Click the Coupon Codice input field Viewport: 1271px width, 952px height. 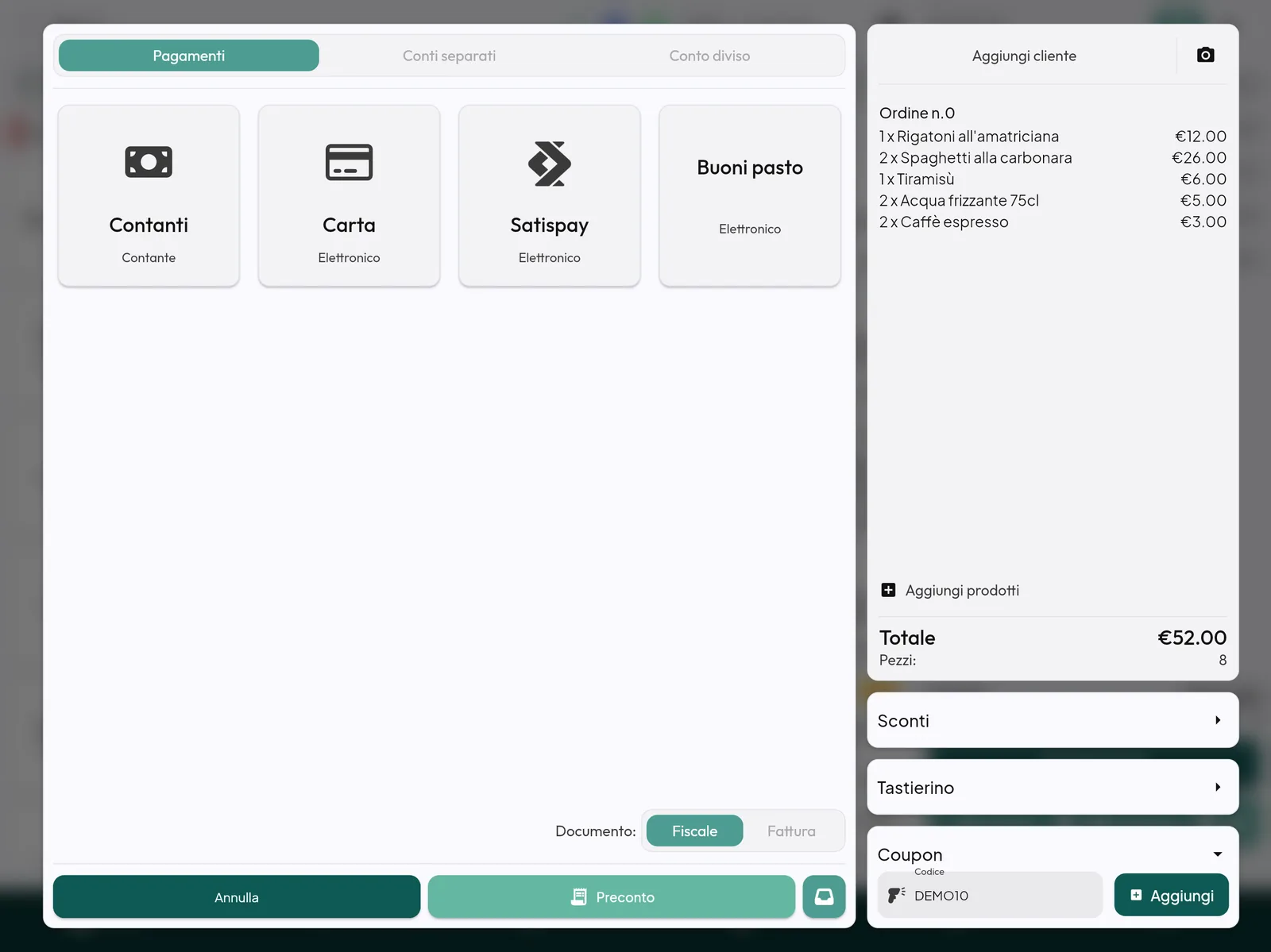click(990, 895)
